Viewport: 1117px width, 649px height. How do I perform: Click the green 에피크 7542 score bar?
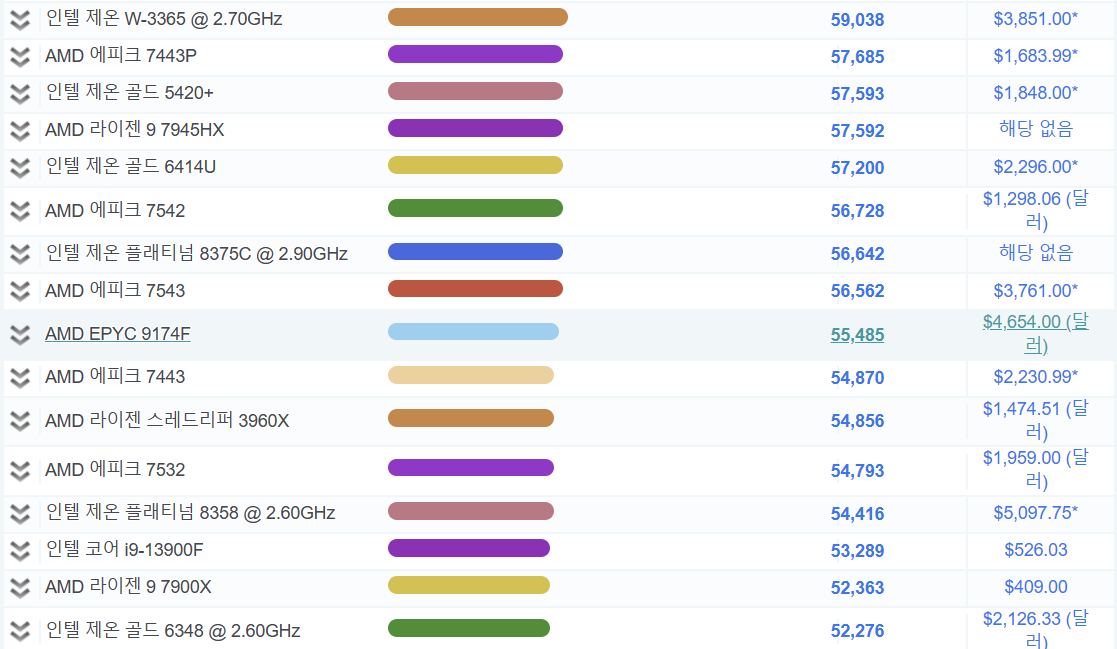coord(475,209)
